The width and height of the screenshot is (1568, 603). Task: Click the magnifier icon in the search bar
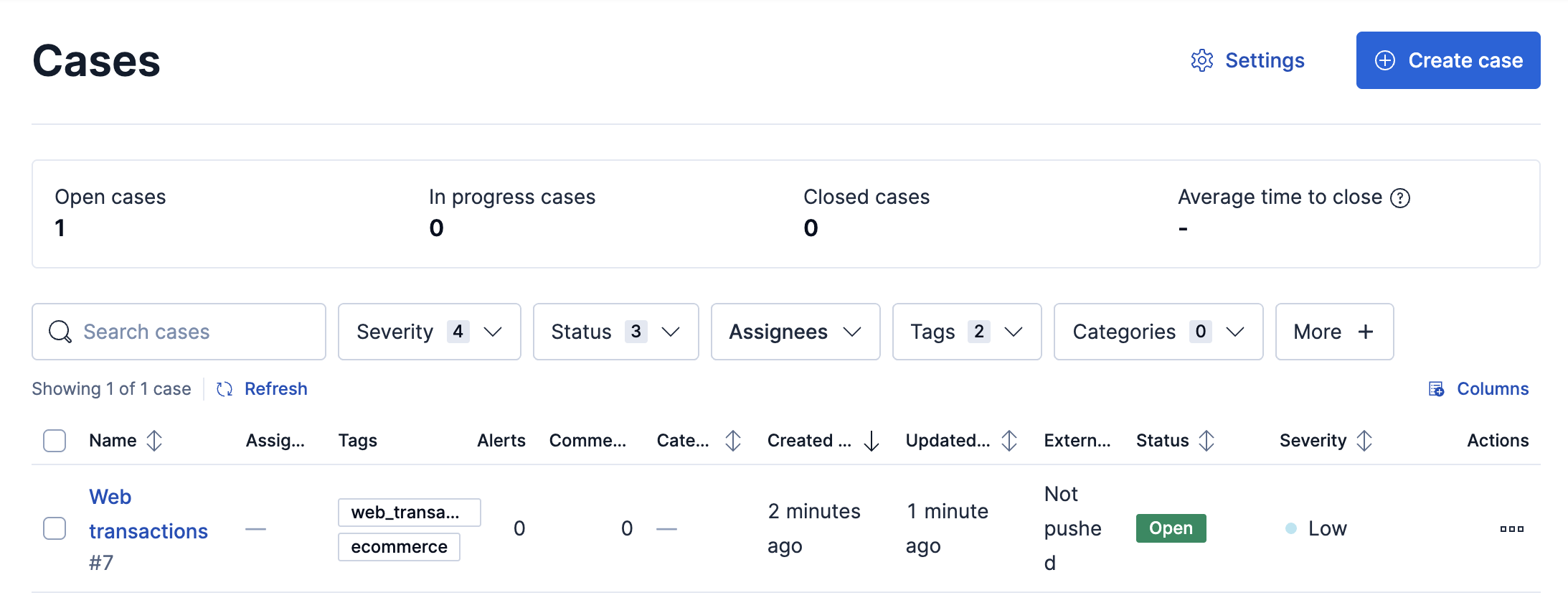pyautogui.click(x=60, y=332)
